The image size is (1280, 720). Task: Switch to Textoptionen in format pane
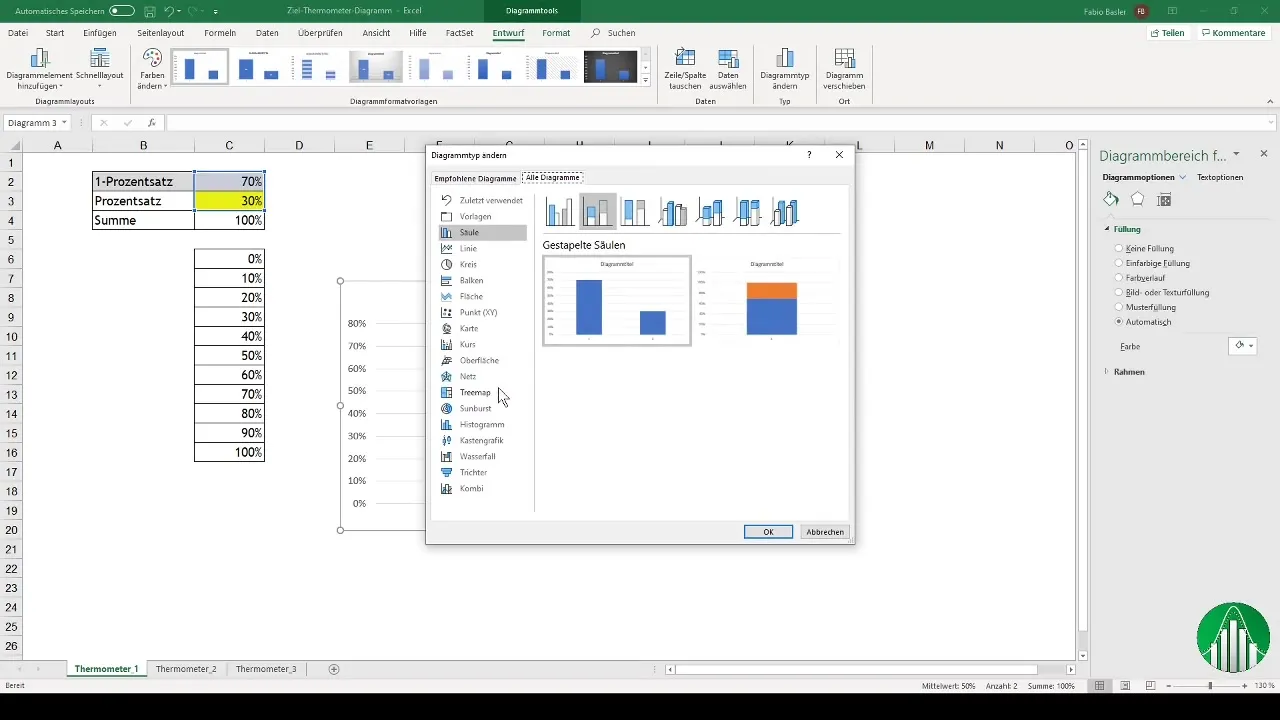click(1220, 177)
